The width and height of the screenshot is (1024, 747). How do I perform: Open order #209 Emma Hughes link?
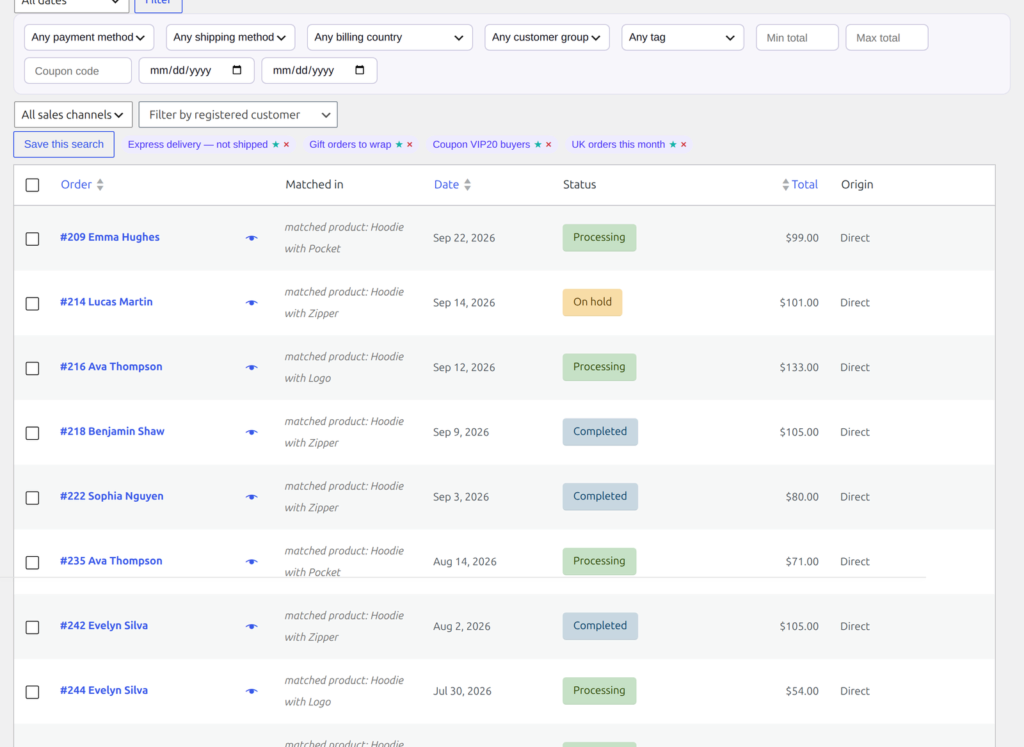[110, 237]
